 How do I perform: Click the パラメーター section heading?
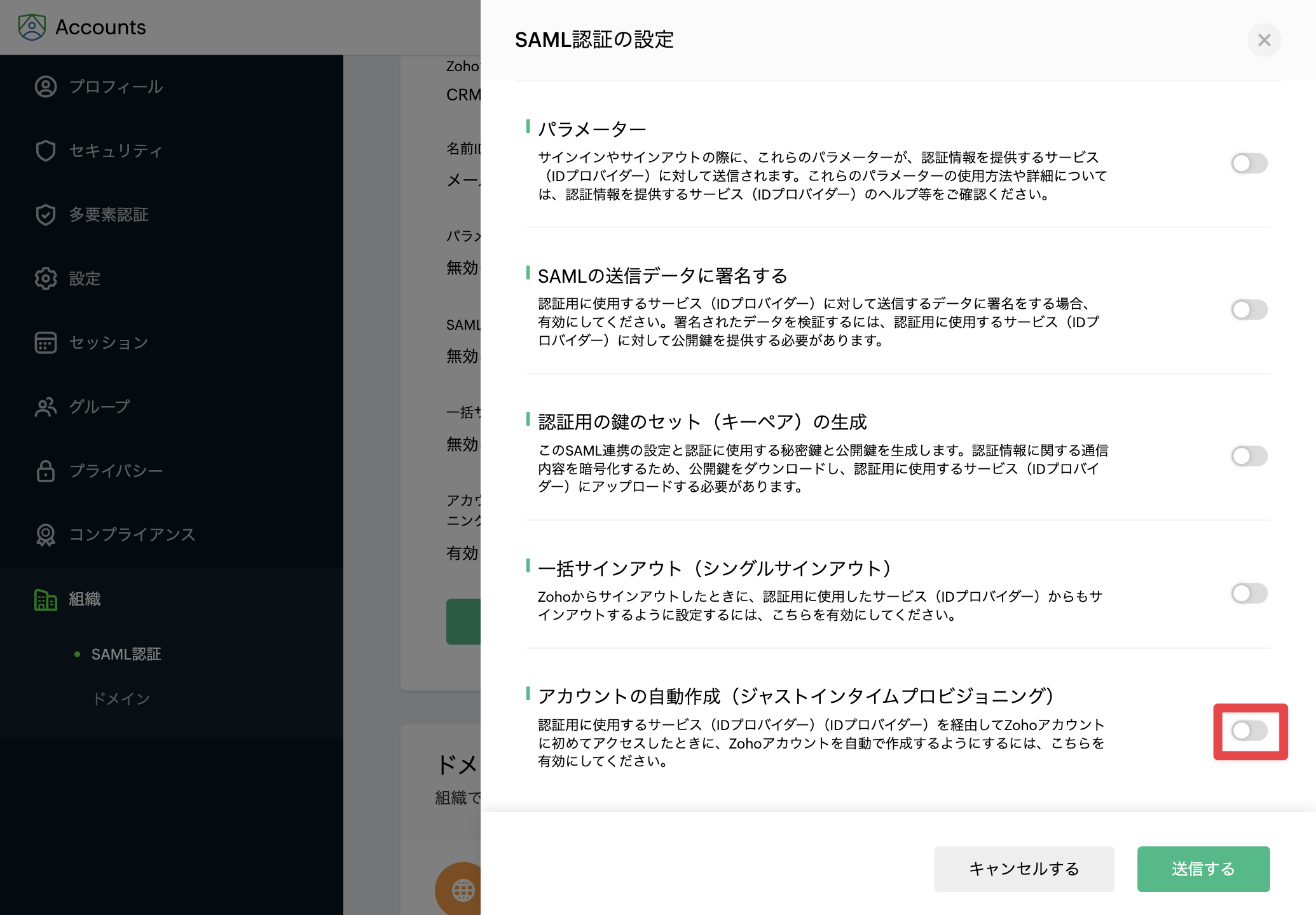(x=592, y=129)
